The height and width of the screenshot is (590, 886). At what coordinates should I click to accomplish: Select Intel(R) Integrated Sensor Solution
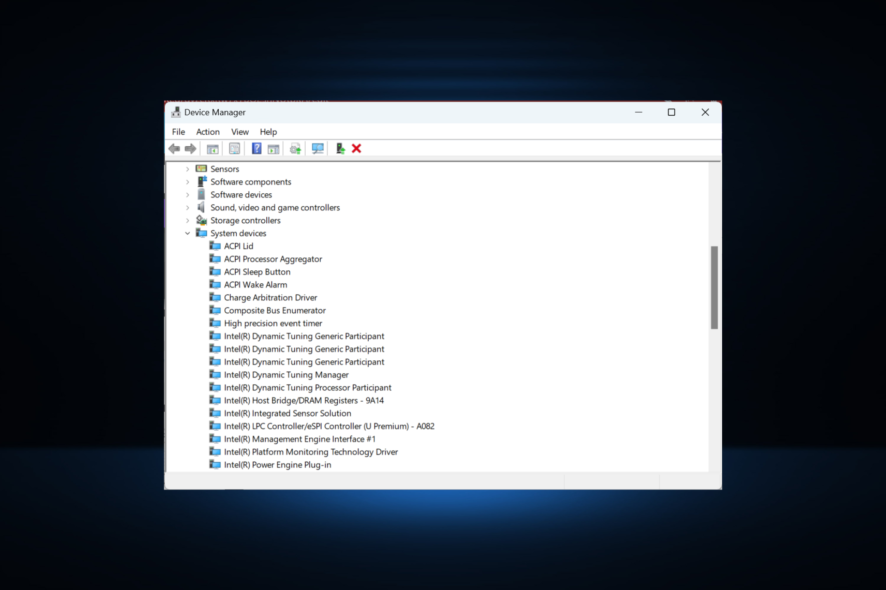[x=288, y=414]
